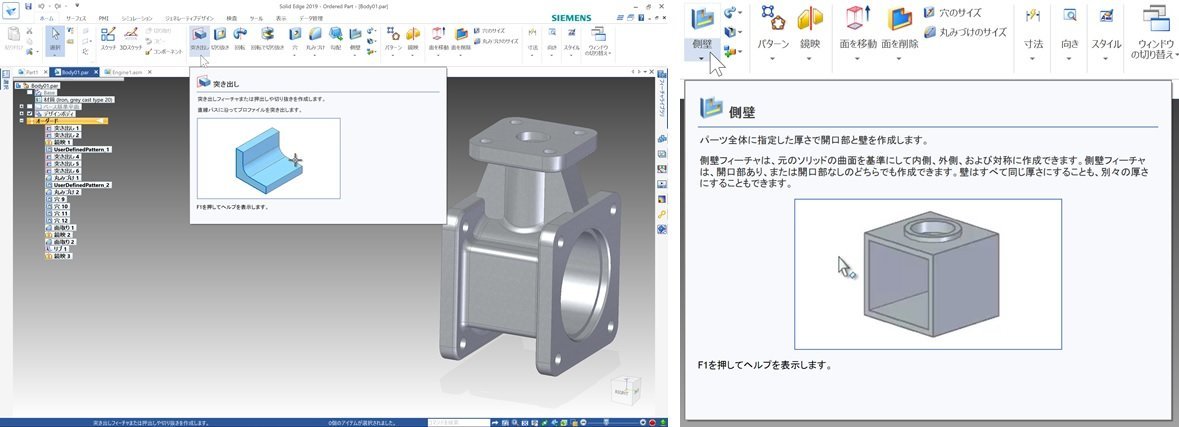This screenshot has height=427, width=1179.
Task: Open the 3Dスケッチ tool
Action: (x=131, y=39)
